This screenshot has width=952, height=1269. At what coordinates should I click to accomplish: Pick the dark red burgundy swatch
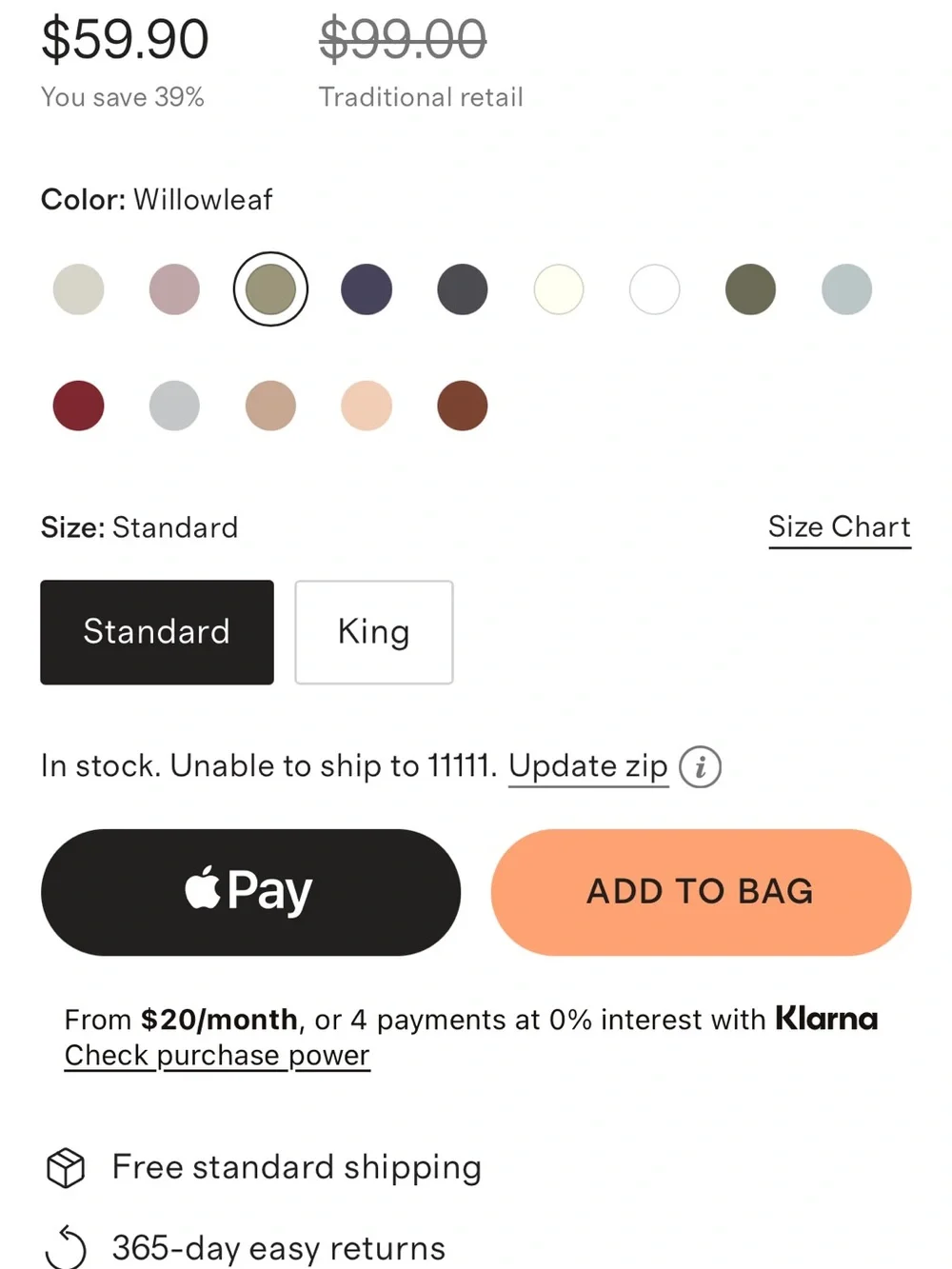78,406
